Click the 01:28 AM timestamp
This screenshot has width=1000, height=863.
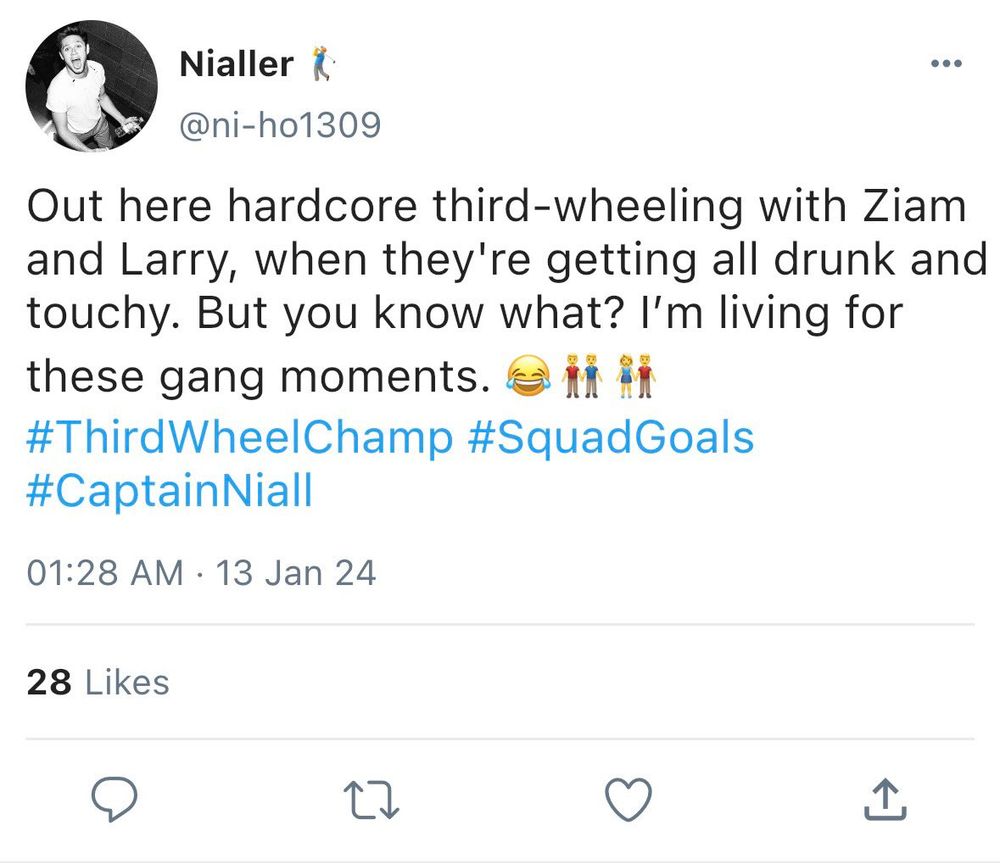104,573
